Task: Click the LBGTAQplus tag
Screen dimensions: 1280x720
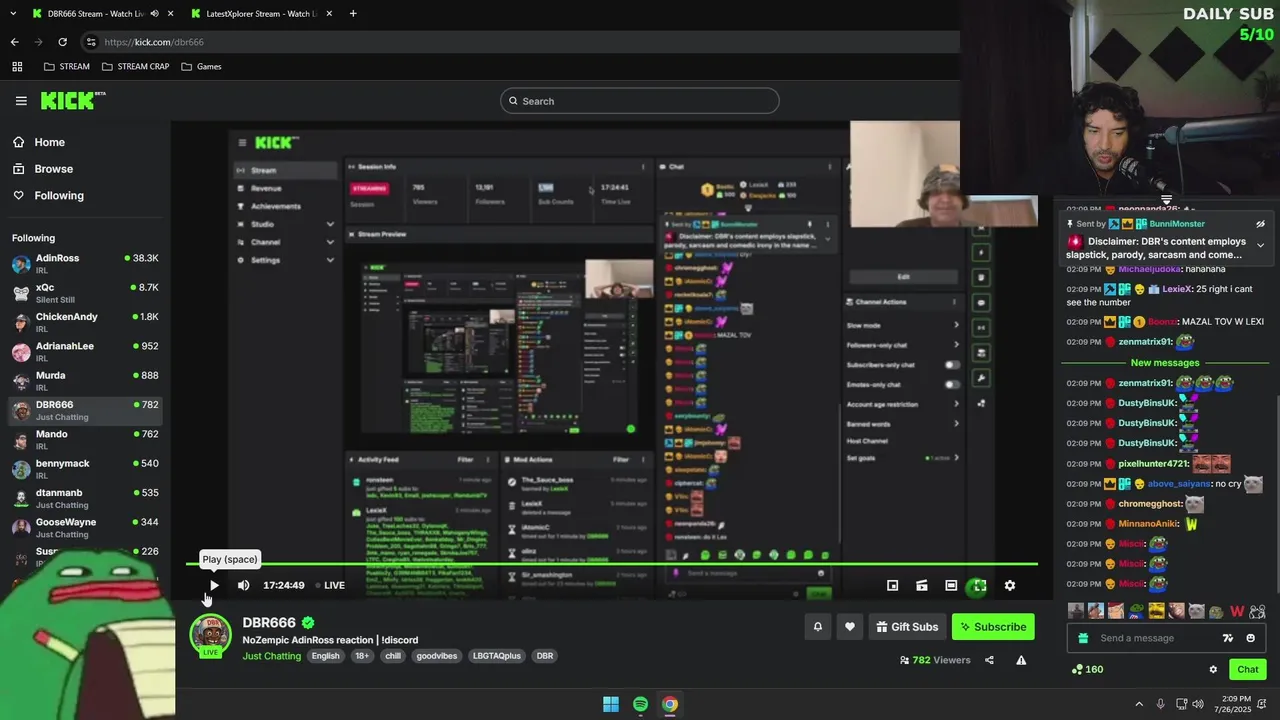Action: (x=497, y=656)
